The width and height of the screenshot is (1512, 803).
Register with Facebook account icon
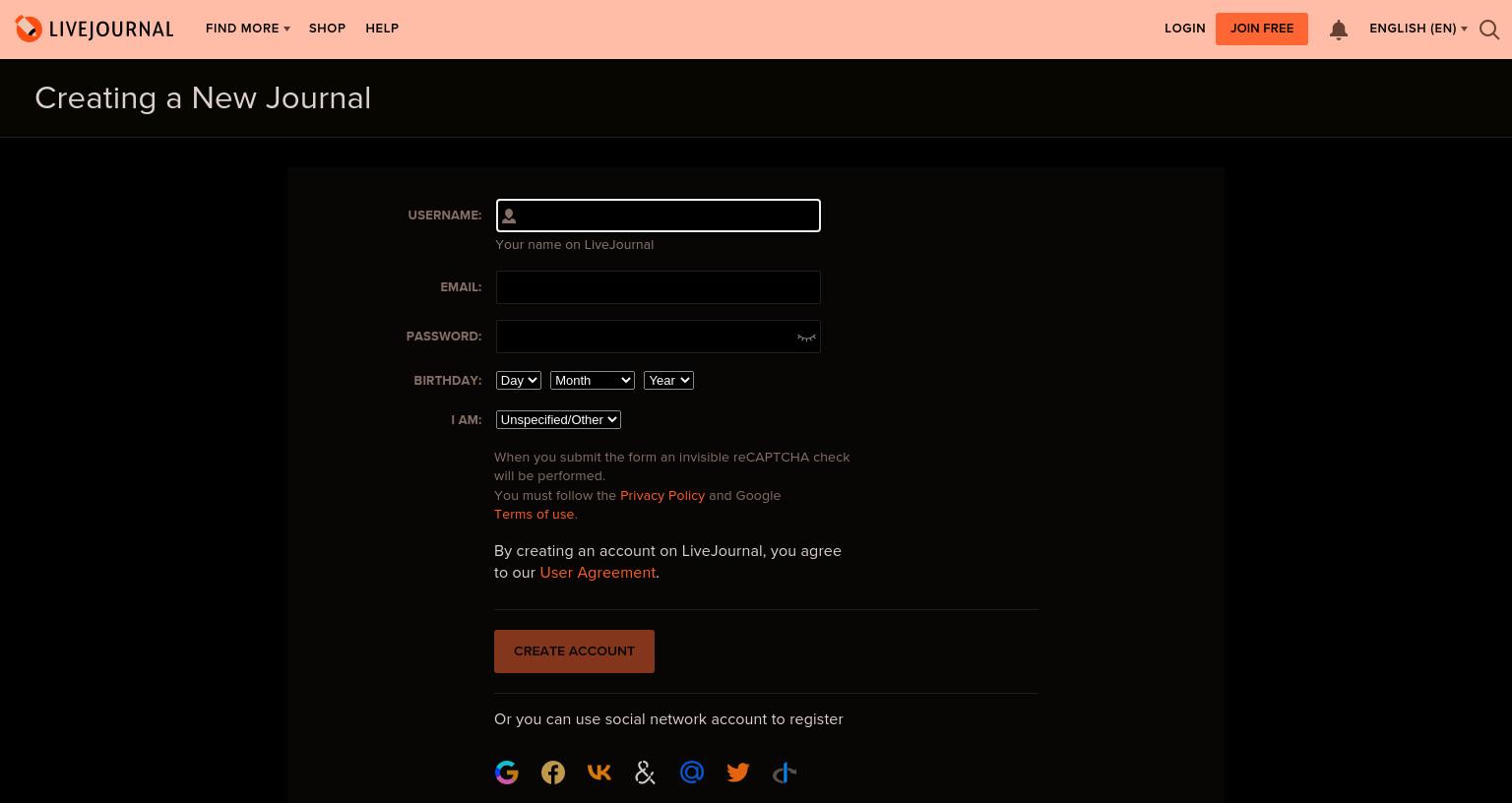click(553, 772)
